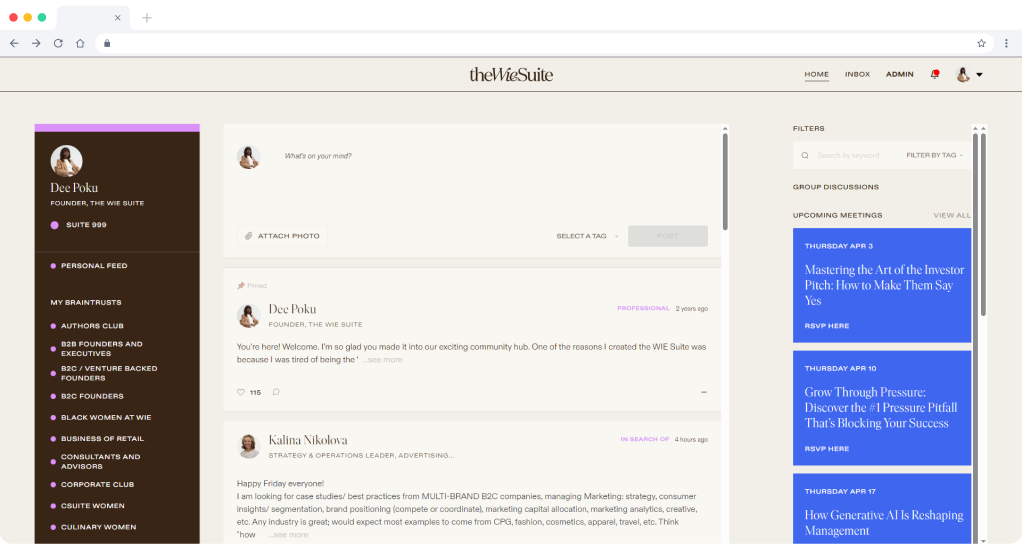Open PERSONAL FEED

(x=89, y=266)
